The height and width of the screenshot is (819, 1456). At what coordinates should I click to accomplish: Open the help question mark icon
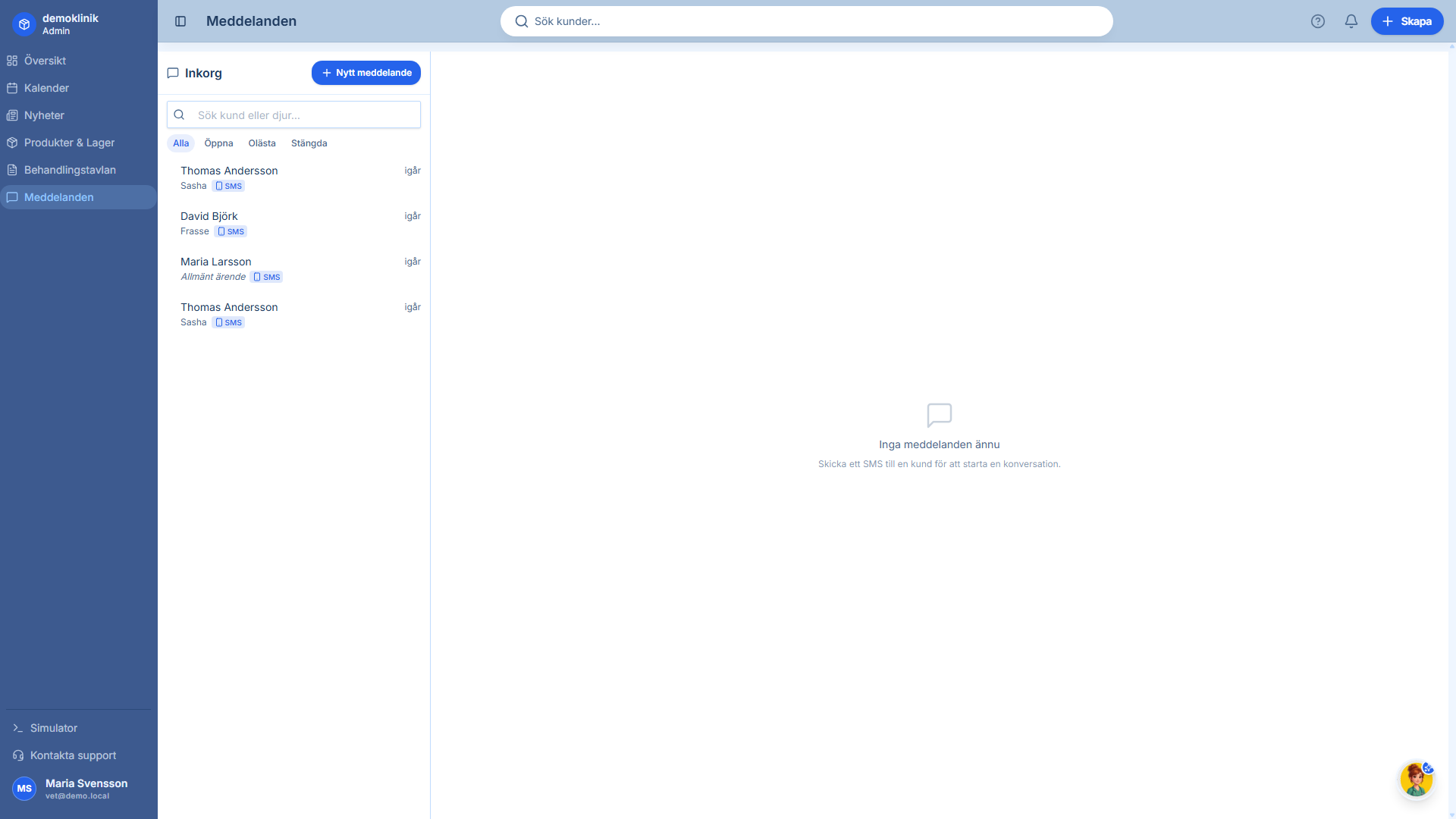point(1318,21)
